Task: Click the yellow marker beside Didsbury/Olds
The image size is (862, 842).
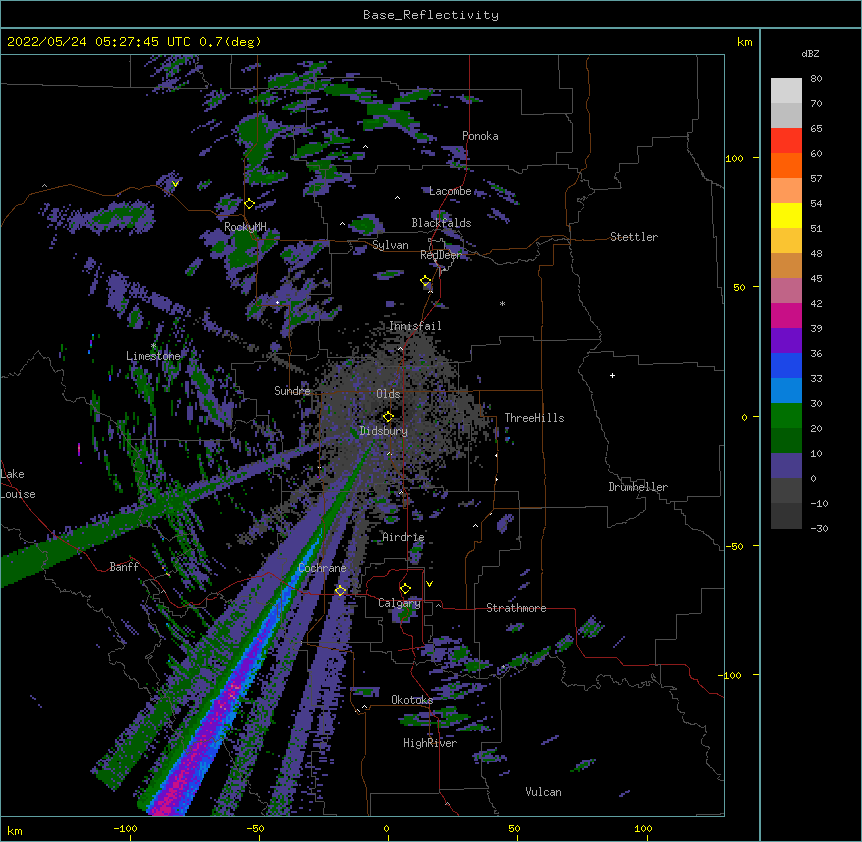Action: point(388,416)
